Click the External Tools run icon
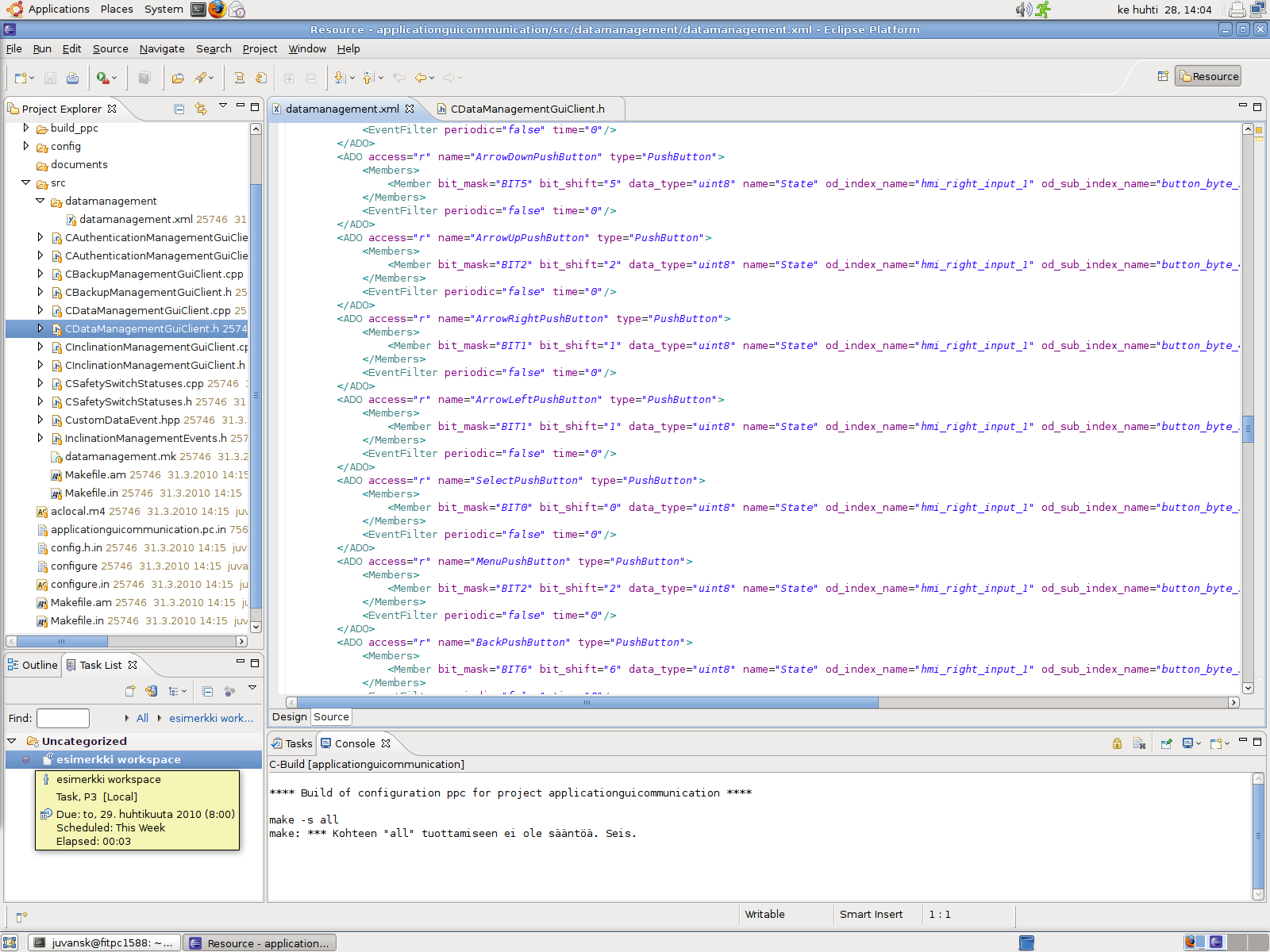This screenshot has width=1270, height=952. [102, 78]
